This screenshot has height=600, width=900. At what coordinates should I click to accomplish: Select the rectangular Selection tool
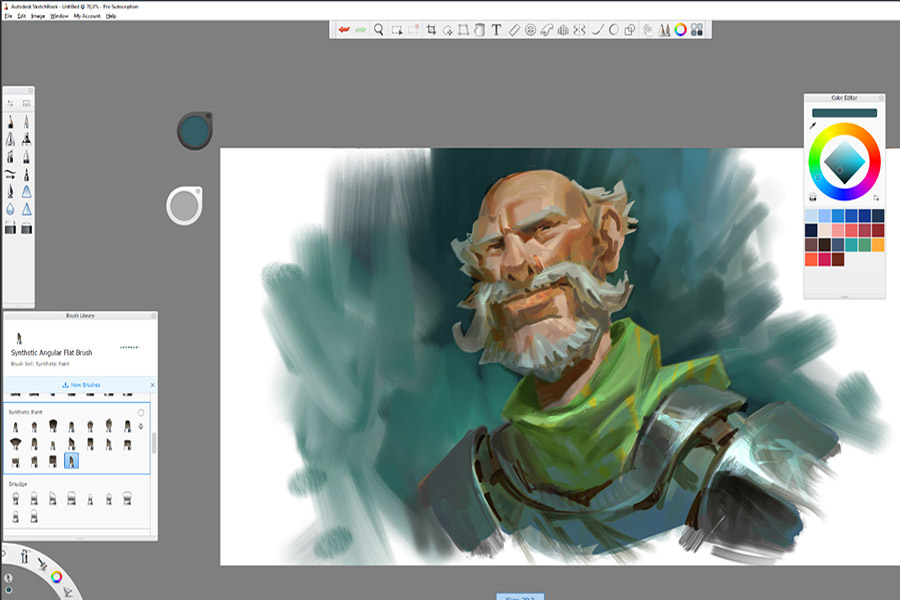(x=397, y=30)
